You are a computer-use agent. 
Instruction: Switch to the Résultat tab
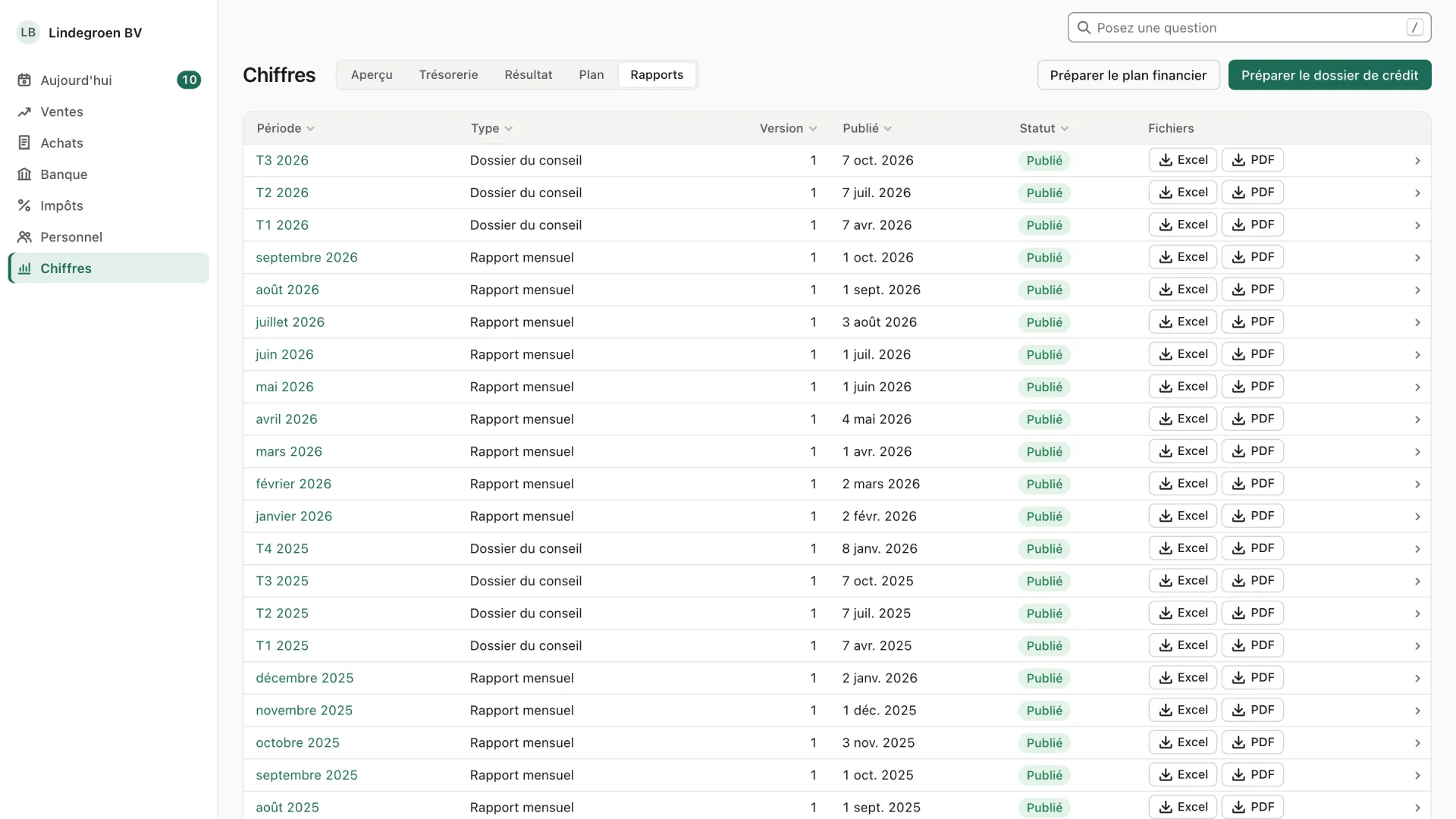[529, 74]
